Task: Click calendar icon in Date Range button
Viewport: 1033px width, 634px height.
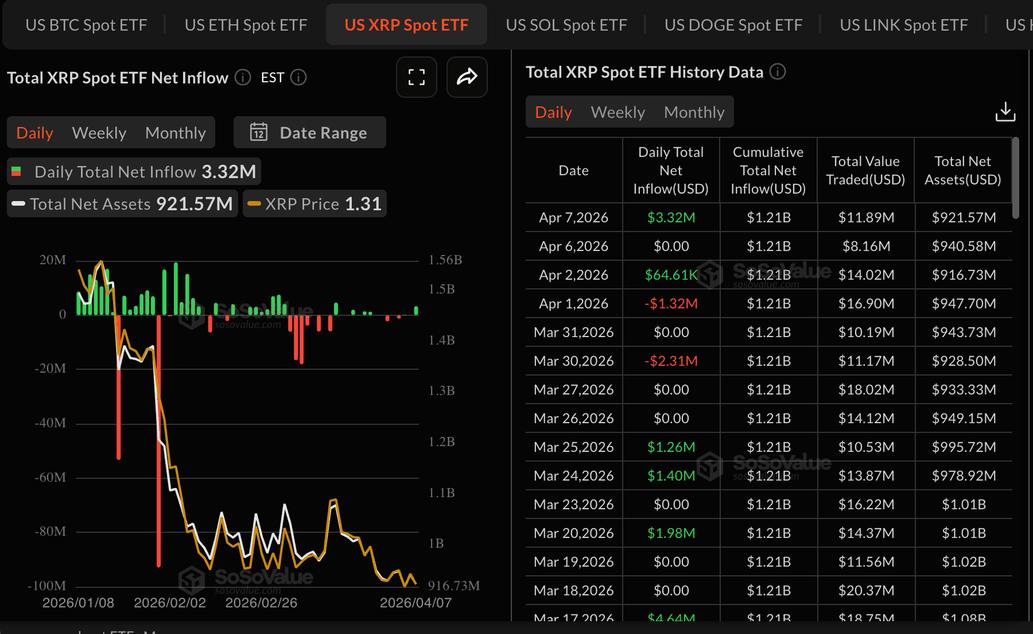Action: 258,132
